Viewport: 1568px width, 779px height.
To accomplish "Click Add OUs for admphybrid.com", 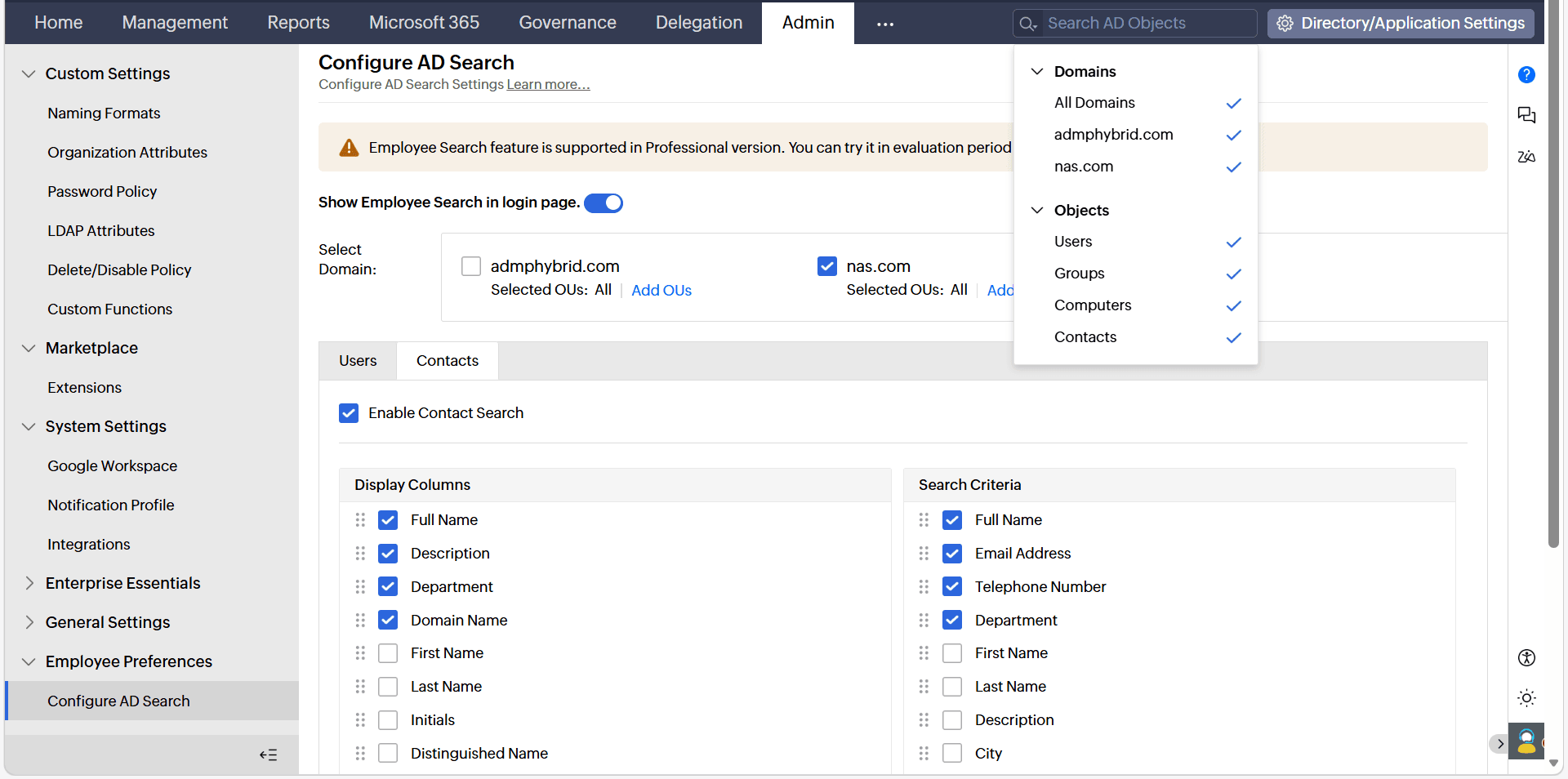I will click(x=661, y=290).
